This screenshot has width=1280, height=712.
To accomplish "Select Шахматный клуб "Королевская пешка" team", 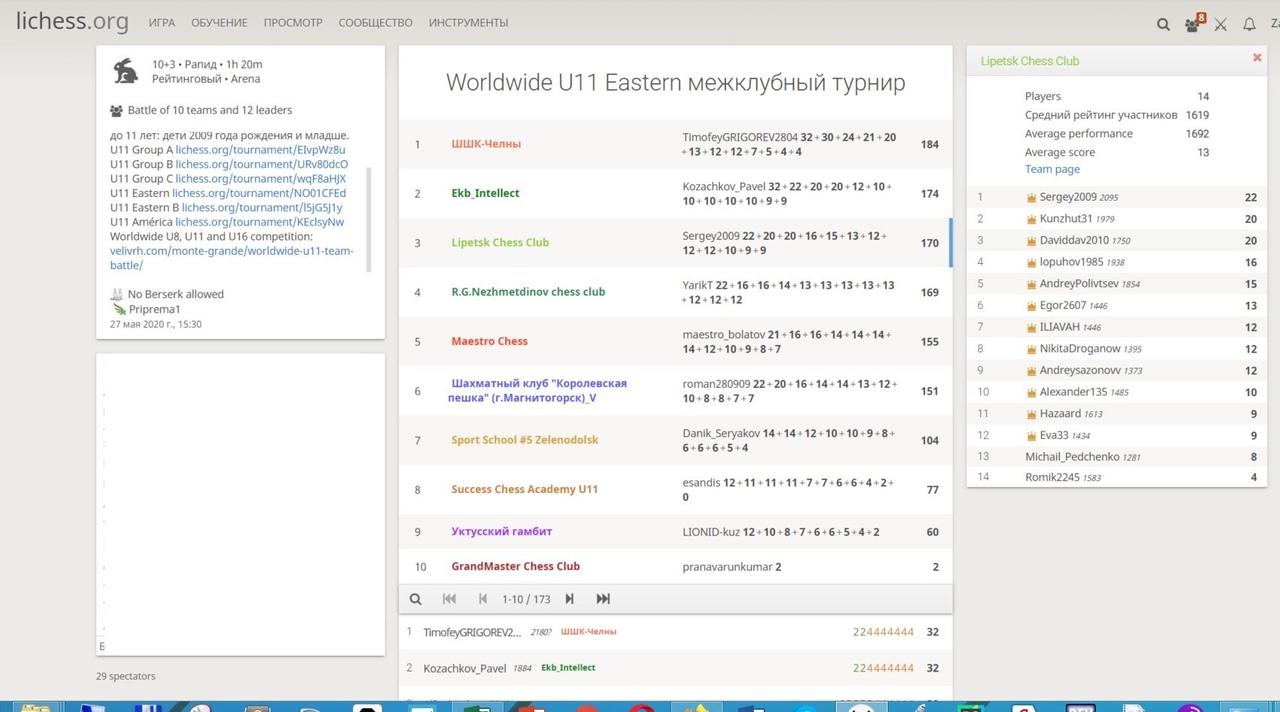I will pyautogui.click(x=538, y=390).
